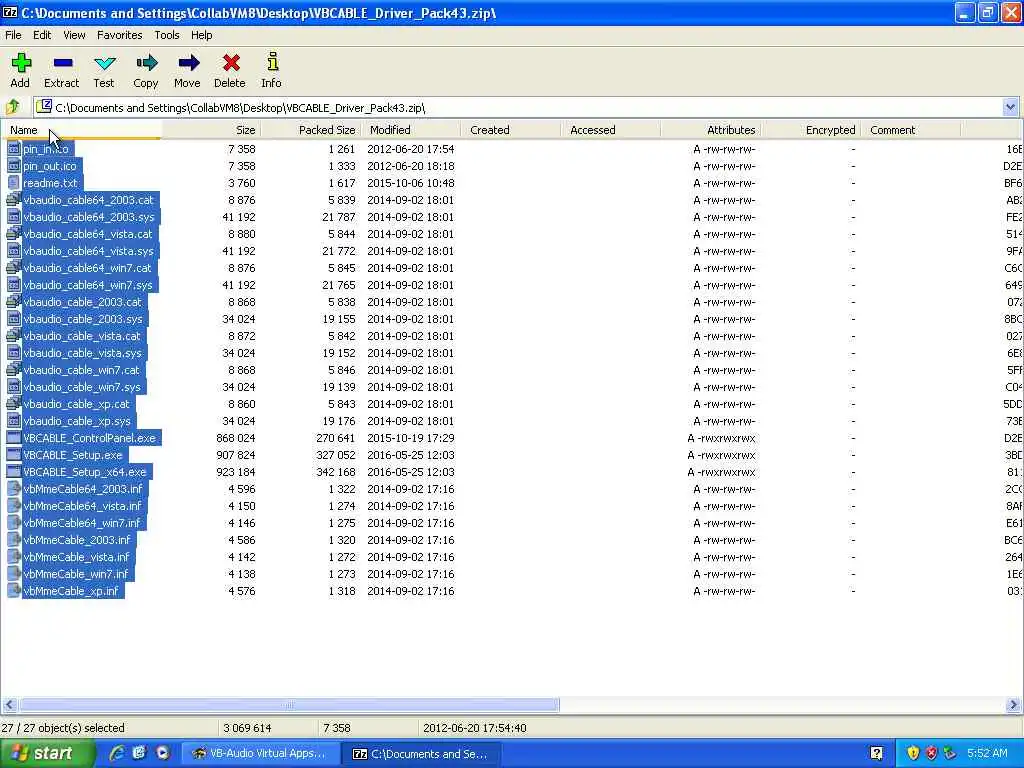Click the pin_in.ico file icon
Viewport: 1024px width, 768px height.
pos(14,149)
